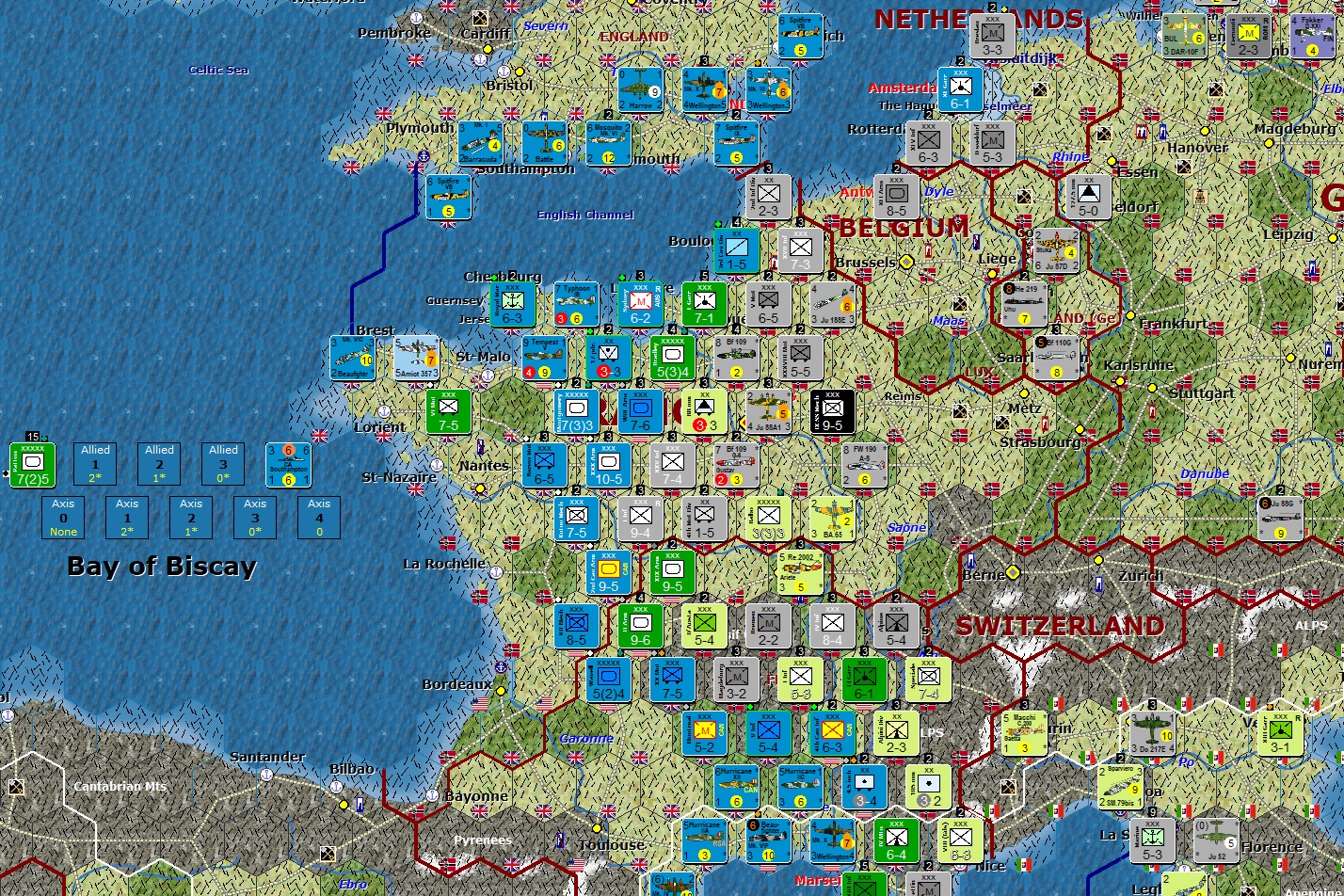Click the Axis 2 box showing 1*
The width and height of the screenshot is (1344, 896).
[x=191, y=518]
